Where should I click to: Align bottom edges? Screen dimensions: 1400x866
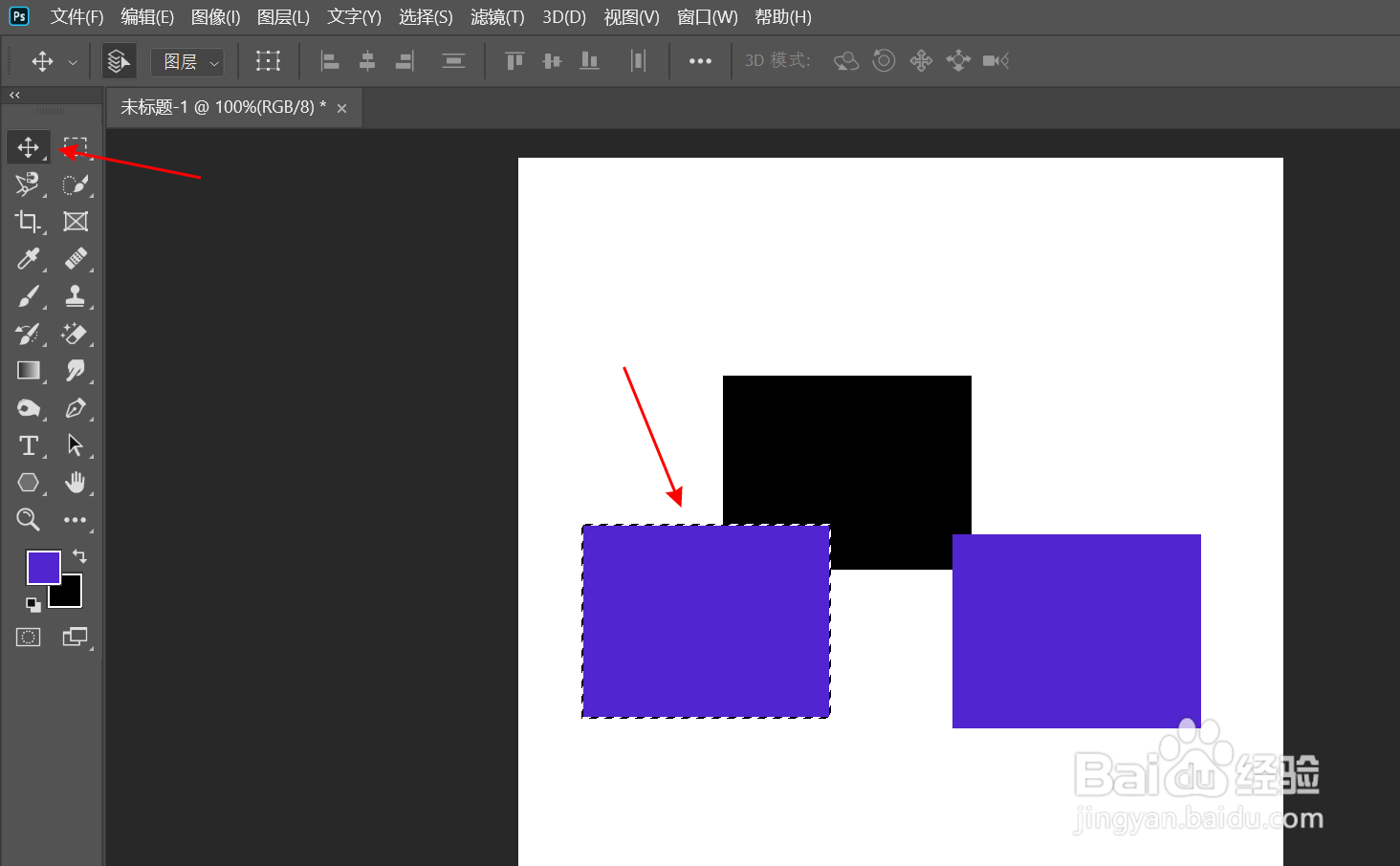tap(589, 61)
